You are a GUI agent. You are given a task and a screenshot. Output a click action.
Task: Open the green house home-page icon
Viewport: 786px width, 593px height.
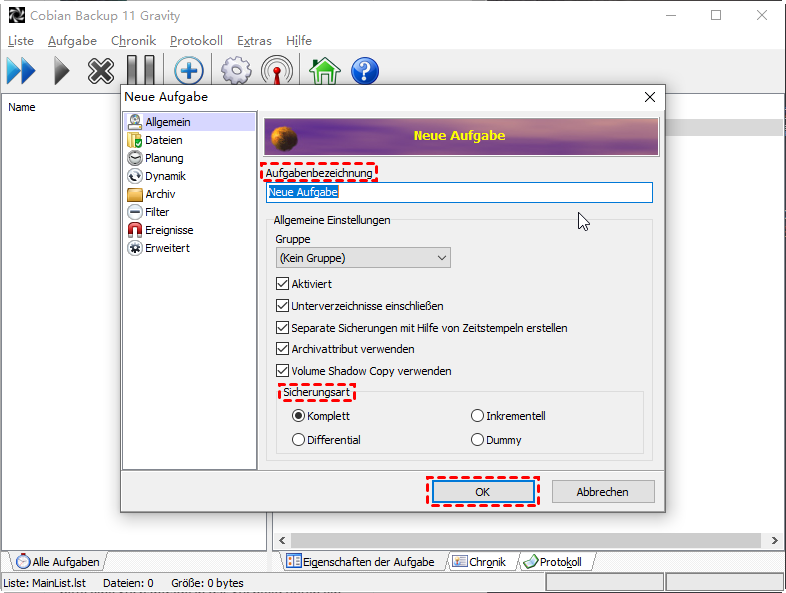coord(325,71)
